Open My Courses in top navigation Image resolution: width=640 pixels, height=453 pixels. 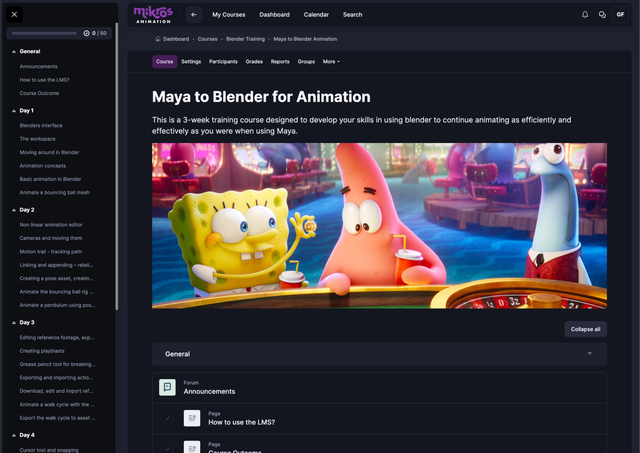tap(229, 15)
